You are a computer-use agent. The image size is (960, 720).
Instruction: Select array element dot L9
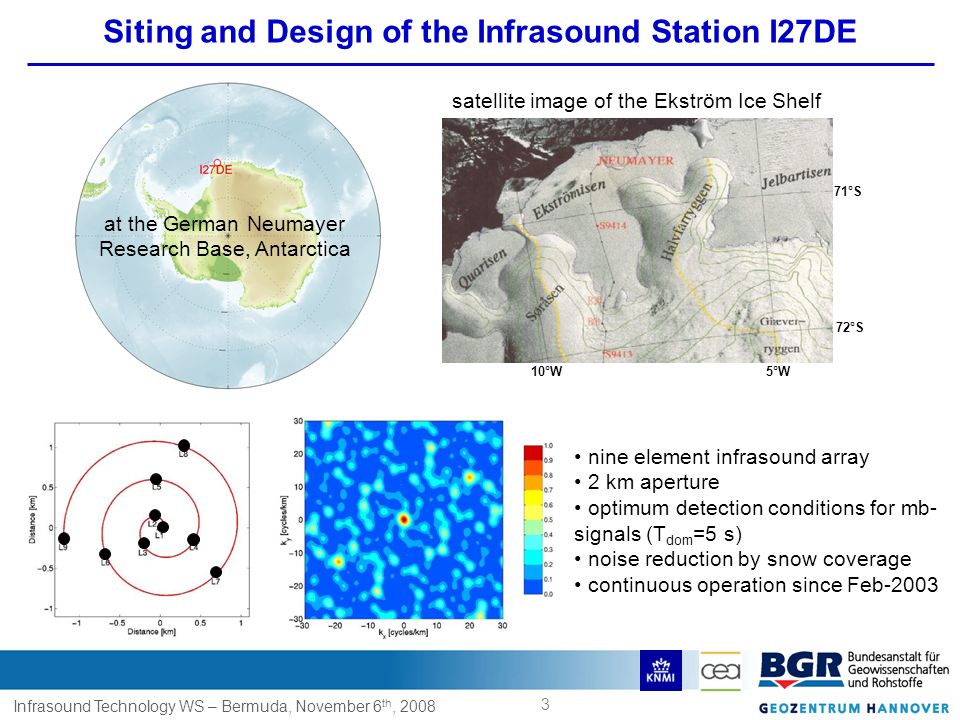tap(64, 539)
